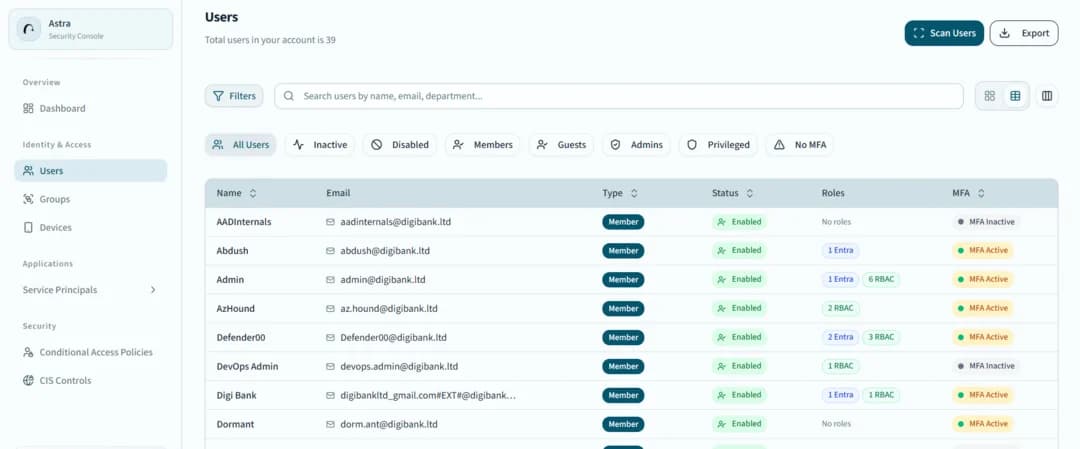The height and width of the screenshot is (449, 1080).
Task: Click the Member badge for Digi Bank
Action: pyautogui.click(x=623, y=395)
